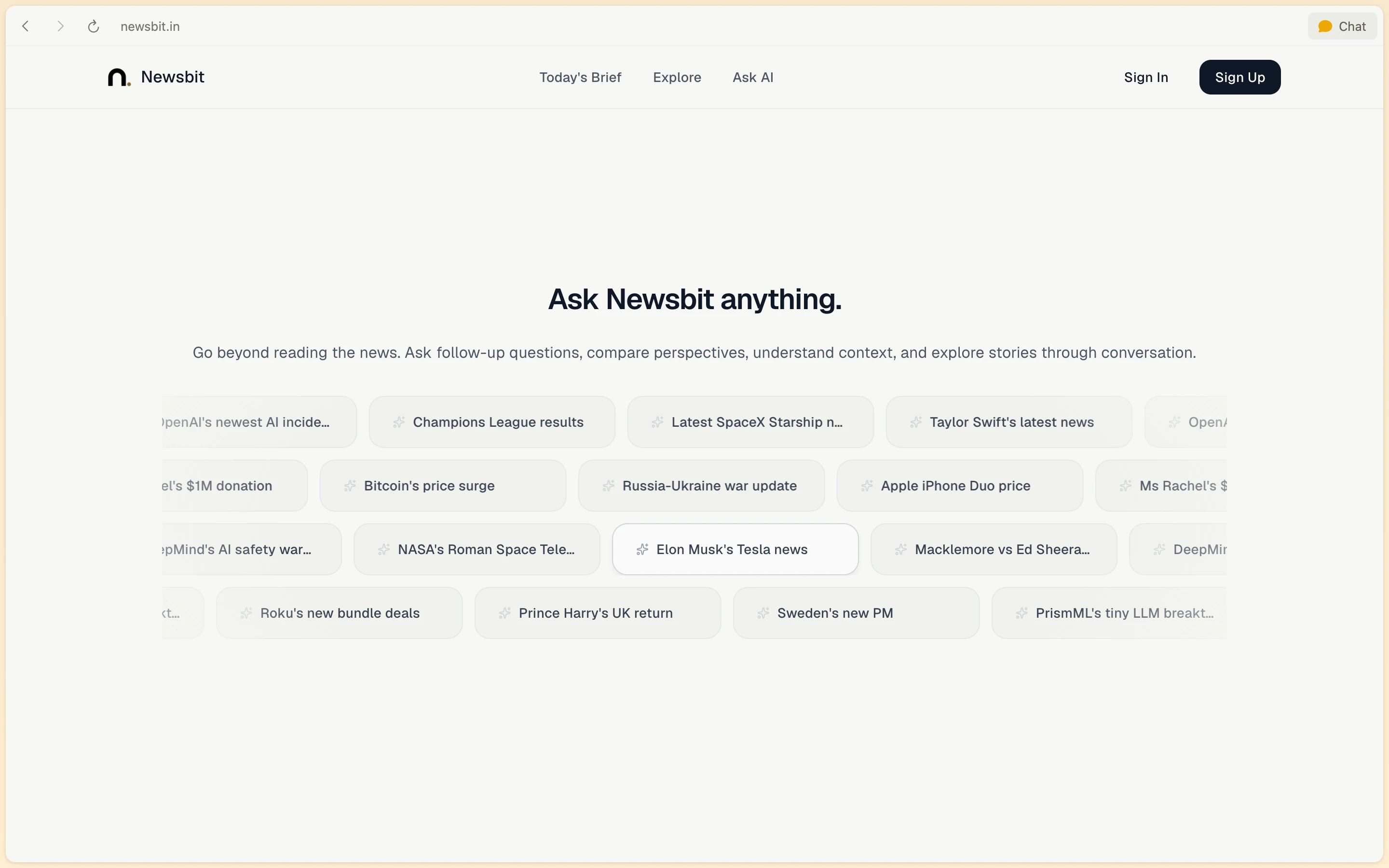Select Elon Musk's Tesla news chip

(735, 549)
